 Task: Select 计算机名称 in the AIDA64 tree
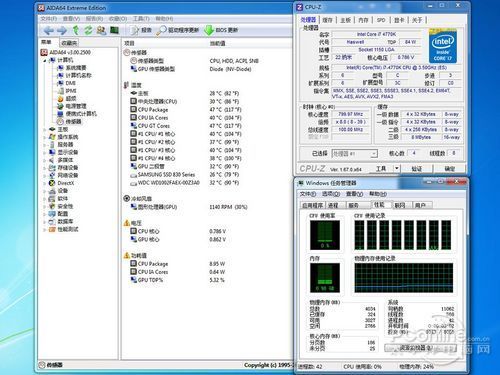[75, 75]
